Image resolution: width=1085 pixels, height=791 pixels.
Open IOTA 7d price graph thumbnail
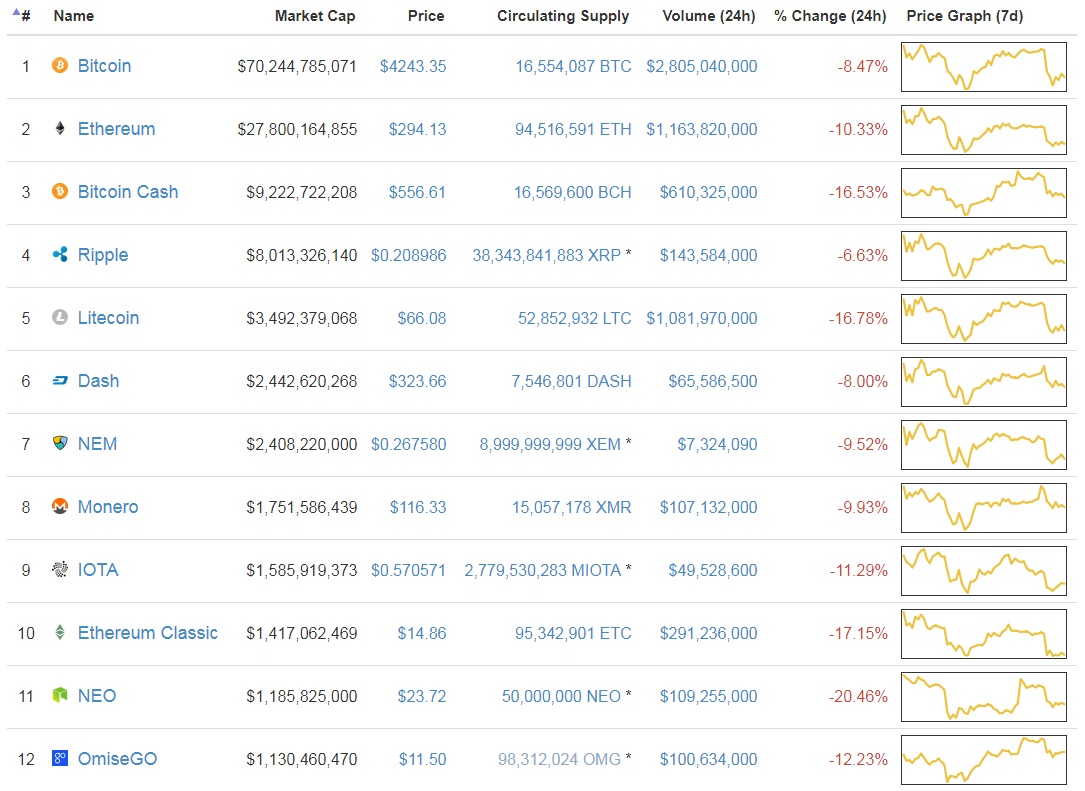pos(984,570)
